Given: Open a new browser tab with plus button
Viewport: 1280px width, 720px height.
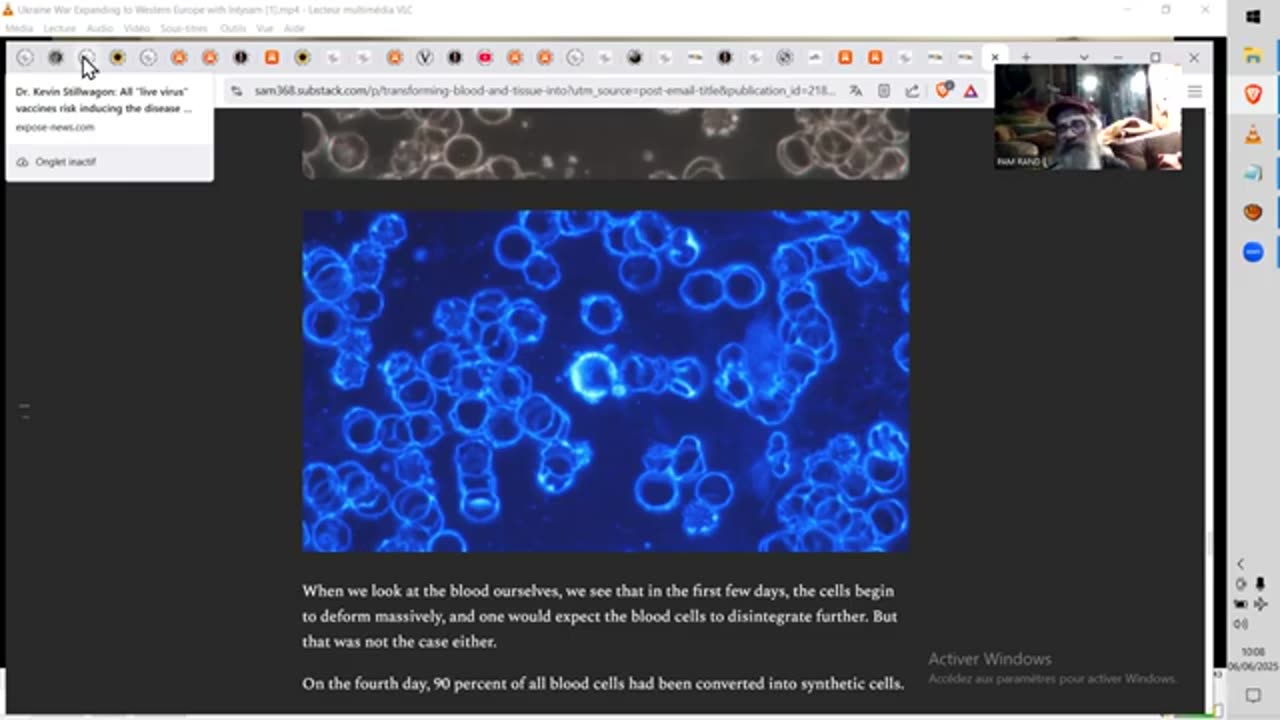Looking at the screenshot, I should (x=1025, y=58).
